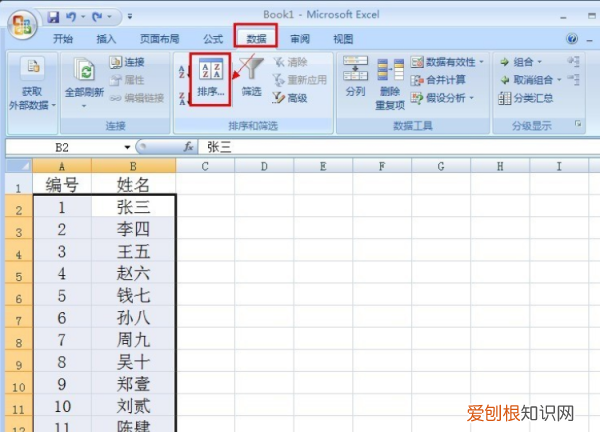The image size is (600, 432).
Task: Open the 假设分析 what-if menu
Action: coord(442,98)
